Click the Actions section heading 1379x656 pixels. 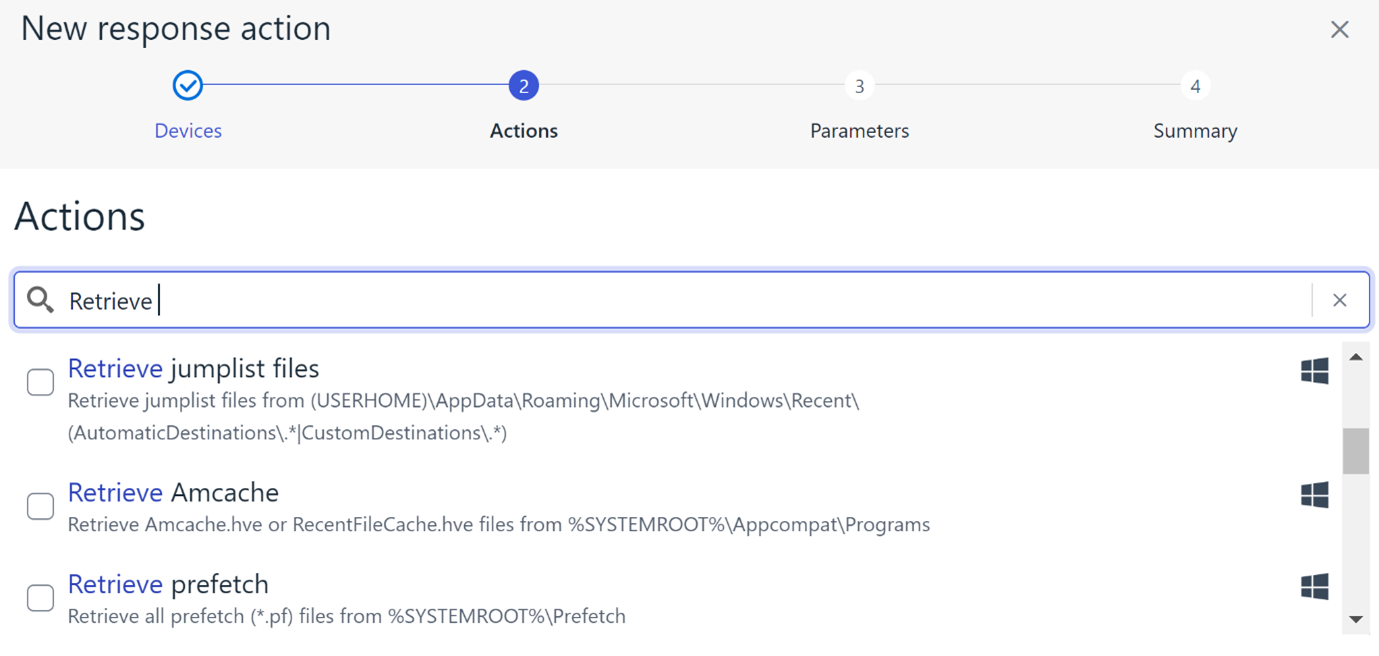pos(80,216)
